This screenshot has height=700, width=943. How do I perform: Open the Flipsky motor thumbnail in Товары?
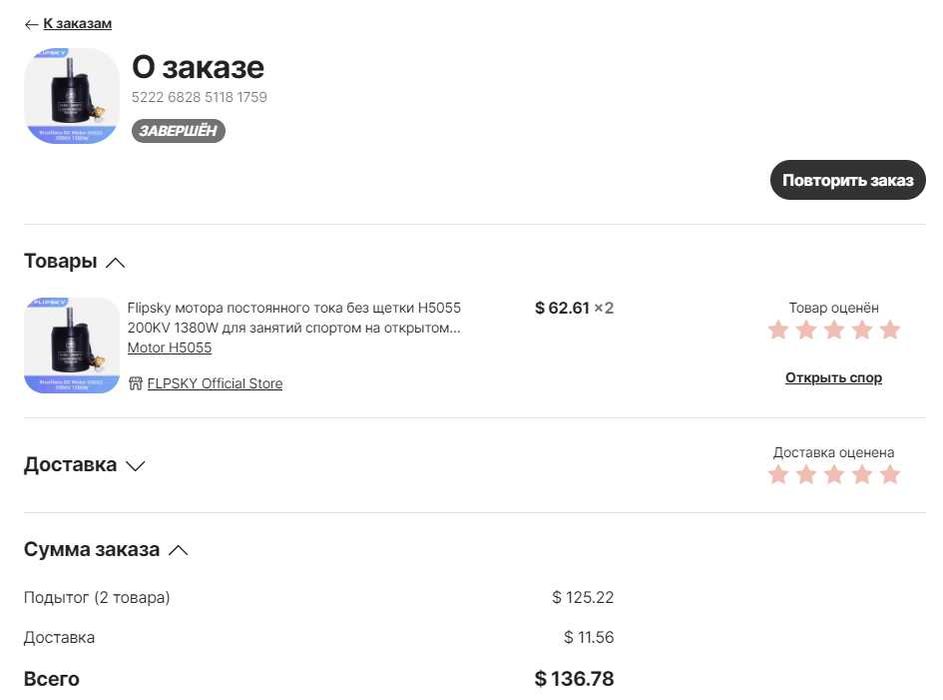(71, 345)
